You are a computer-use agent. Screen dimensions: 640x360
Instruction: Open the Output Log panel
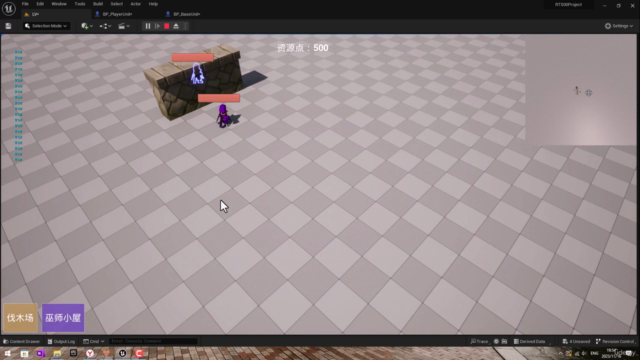click(x=61, y=341)
